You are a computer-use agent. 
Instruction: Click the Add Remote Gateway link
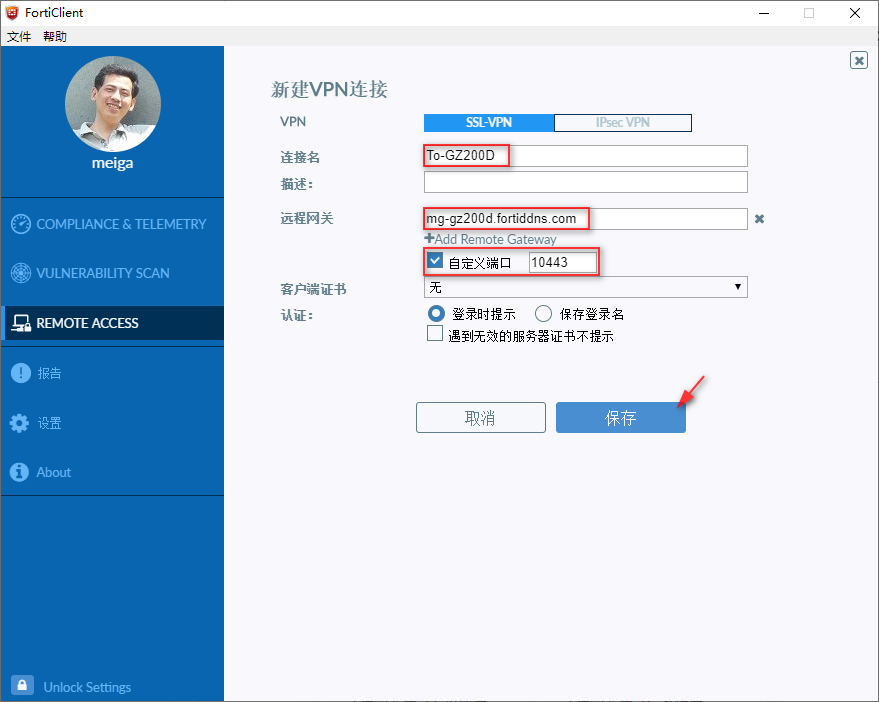click(491, 239)
